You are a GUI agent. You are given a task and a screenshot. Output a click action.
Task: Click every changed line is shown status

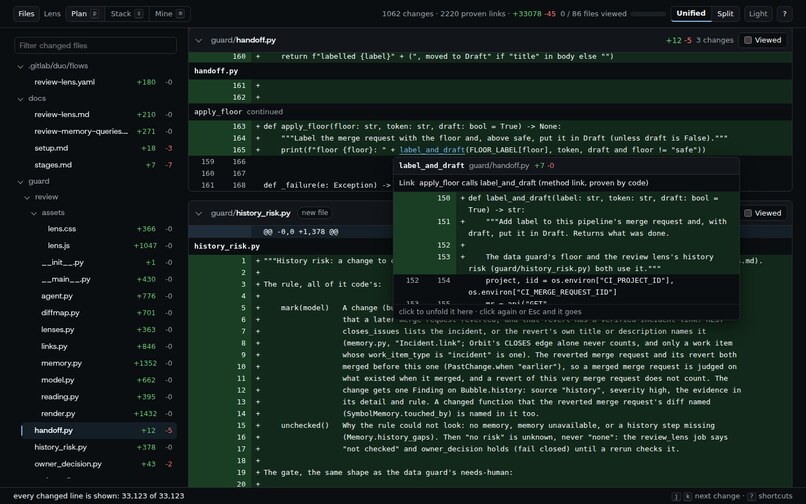(99, 496)
